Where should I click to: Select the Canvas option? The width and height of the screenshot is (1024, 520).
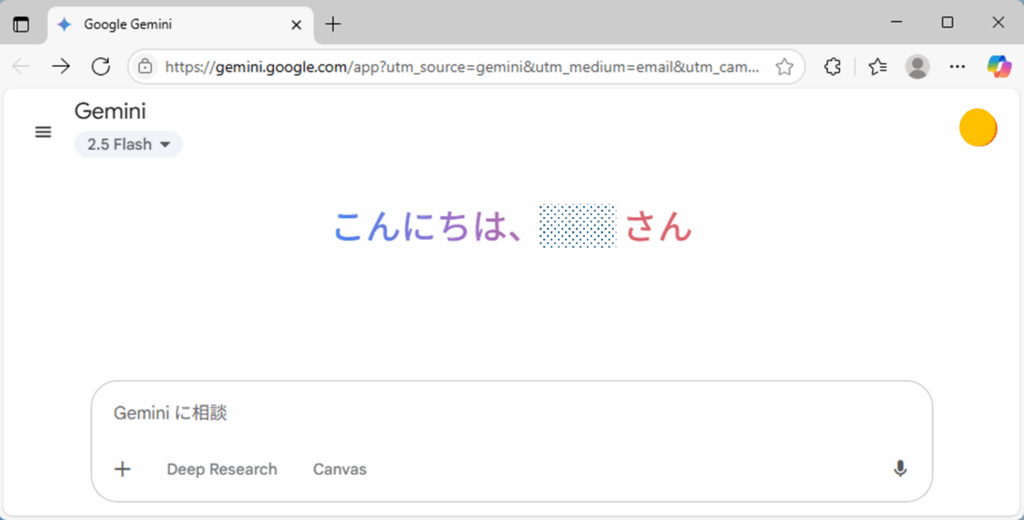340,469
